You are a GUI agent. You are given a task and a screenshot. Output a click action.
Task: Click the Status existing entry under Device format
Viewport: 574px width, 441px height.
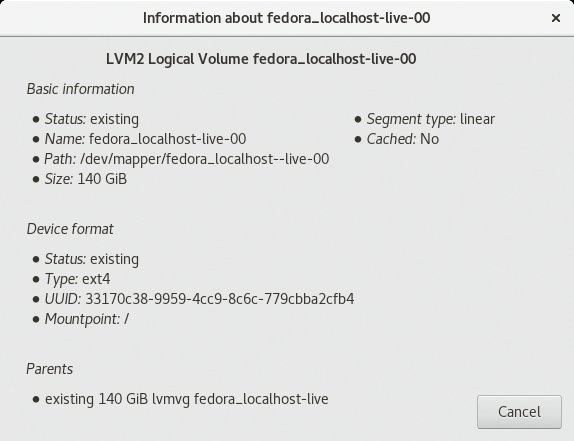pyautogui.click(x=92, y=259)
